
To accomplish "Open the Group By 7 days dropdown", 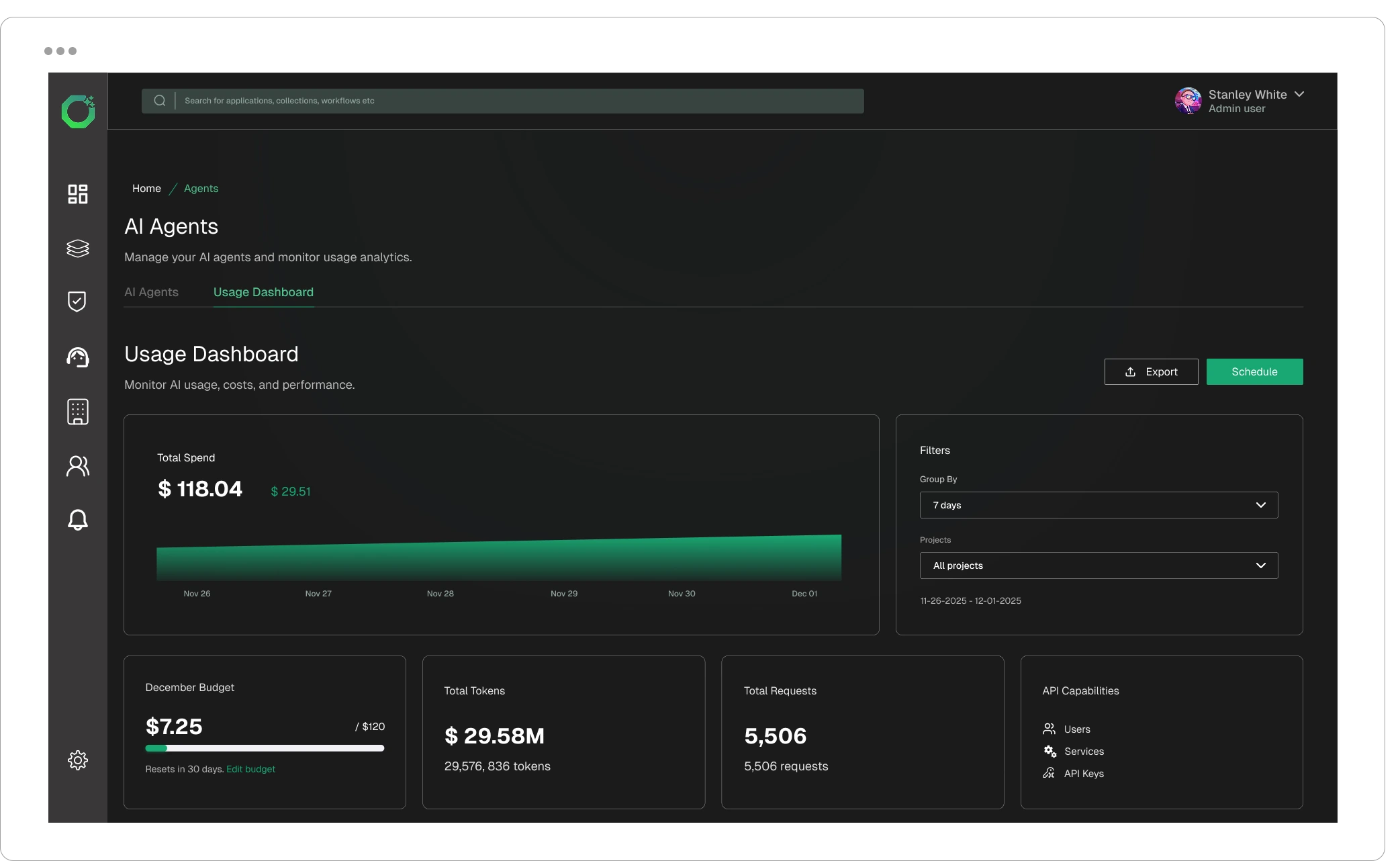I will (1099, 505).
